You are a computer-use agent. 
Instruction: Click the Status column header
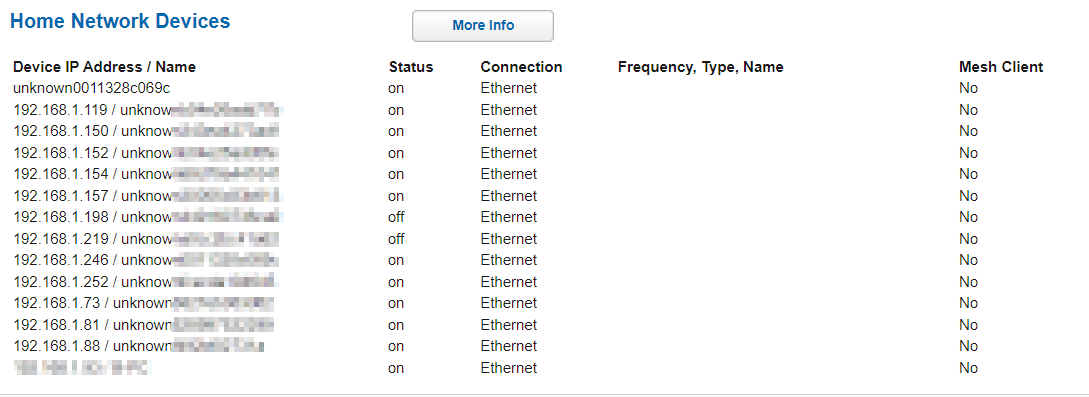tap(410, 67)
